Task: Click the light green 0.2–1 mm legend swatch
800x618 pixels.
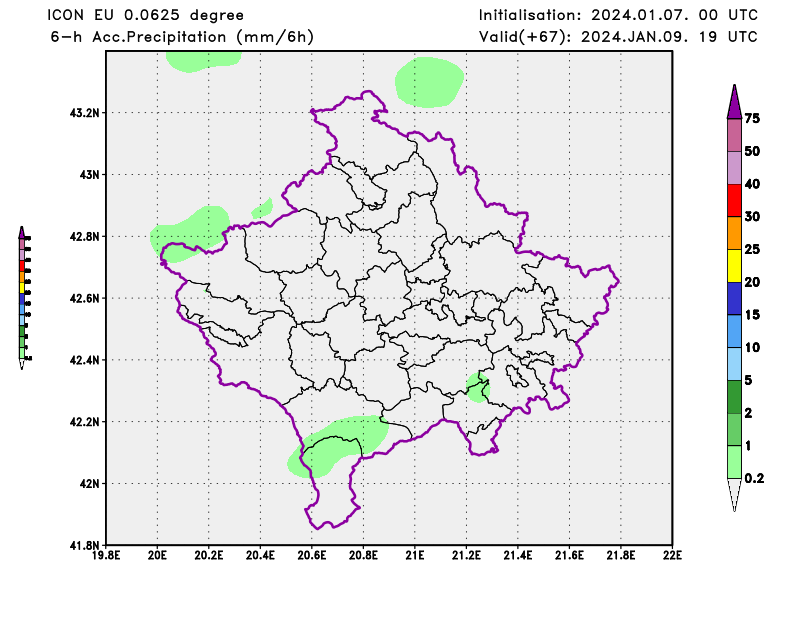Action: coord(734,462)
